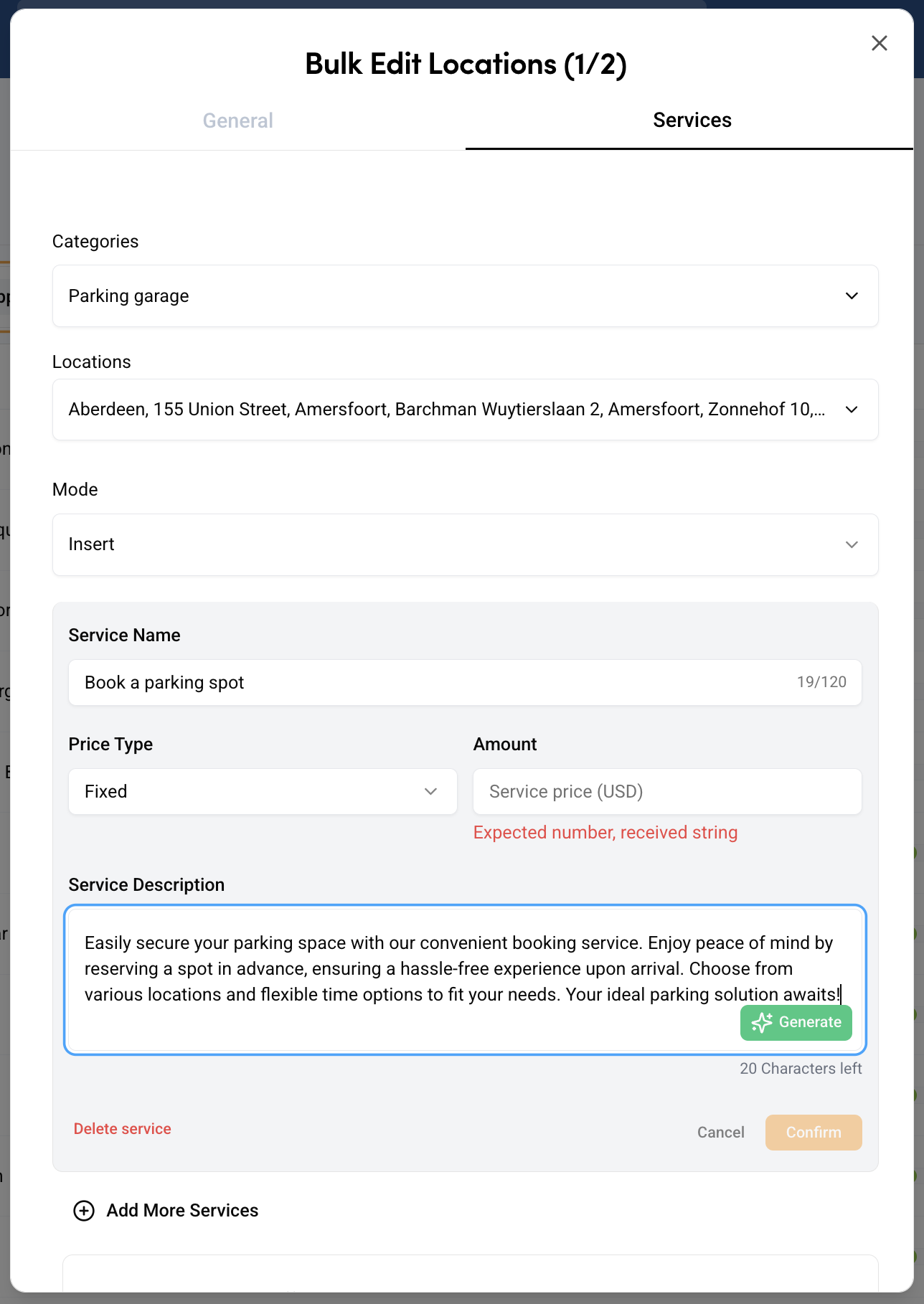
Task: Click inside the Service Description text area
Action: (465, 980)
